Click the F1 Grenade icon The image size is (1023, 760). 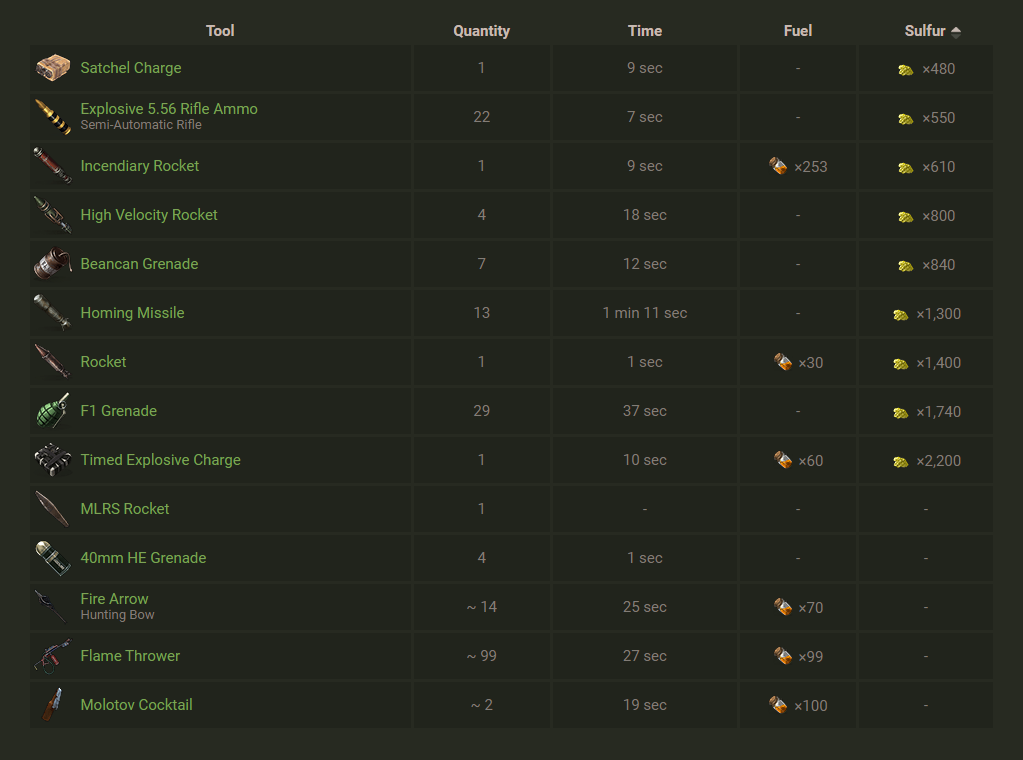coord(53,411)
